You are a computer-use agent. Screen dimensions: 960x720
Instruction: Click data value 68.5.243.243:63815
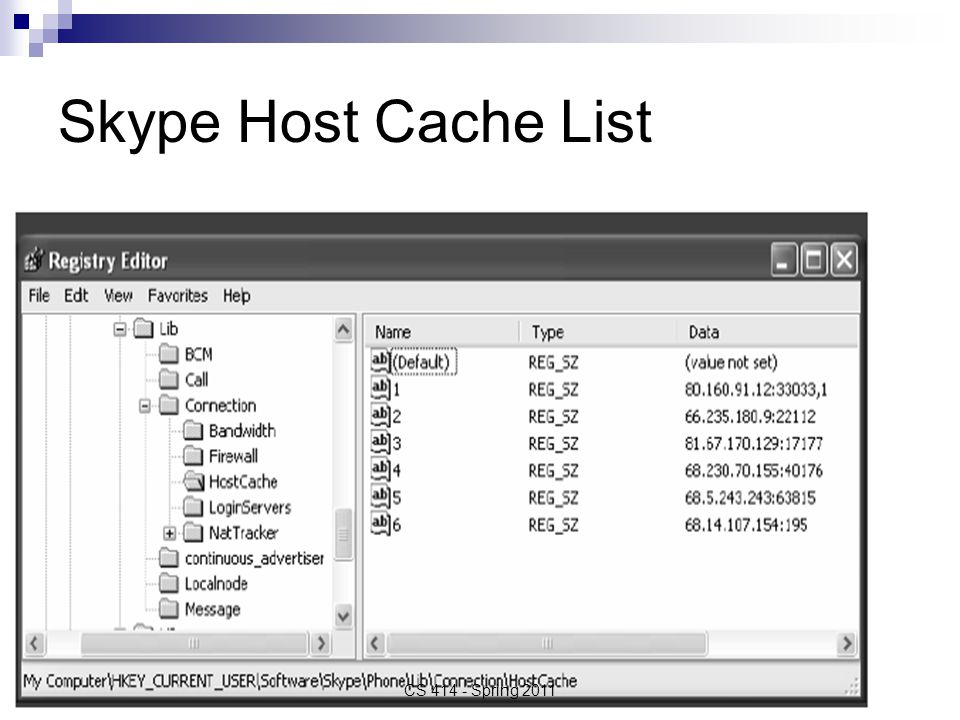[750, 497]
